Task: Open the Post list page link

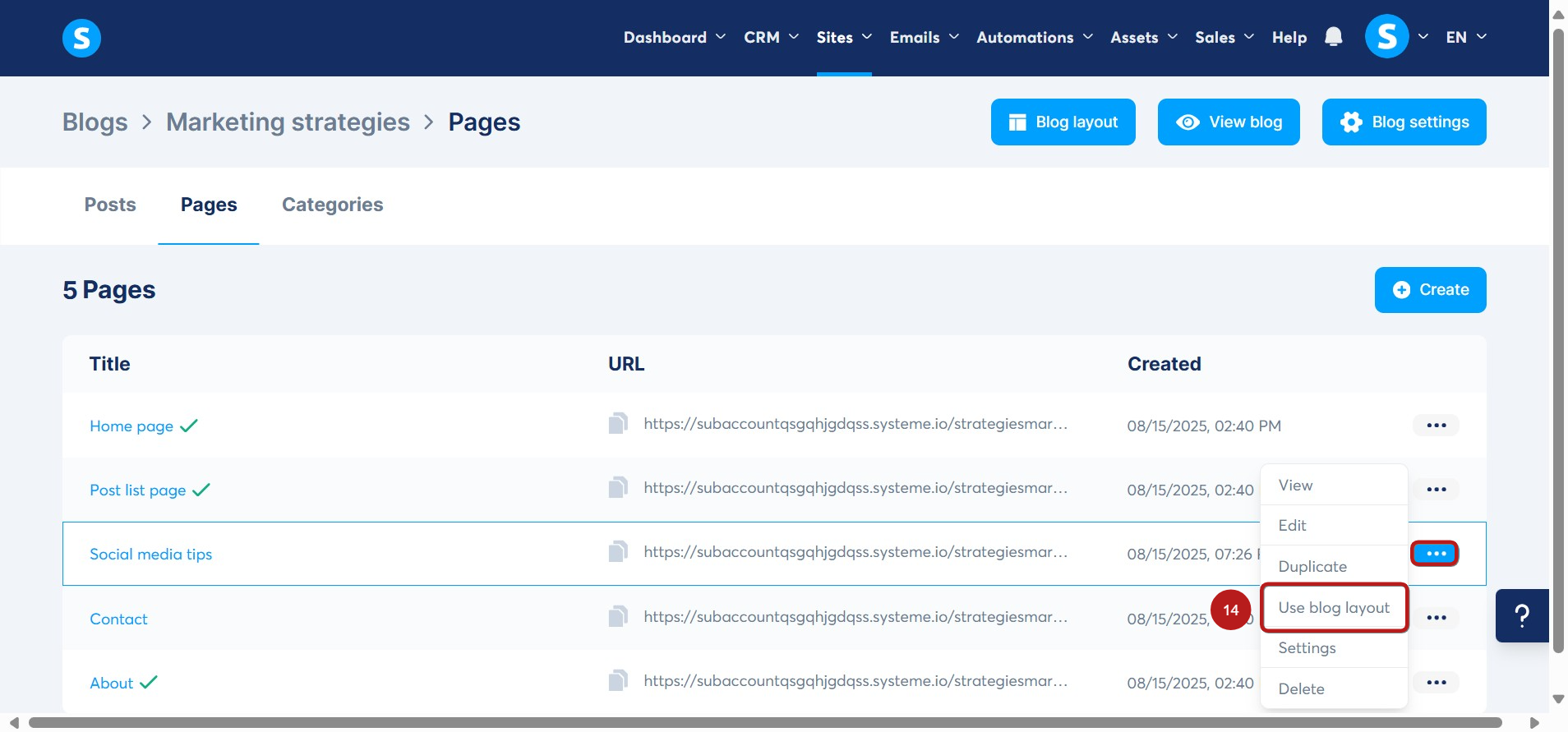Action: pos(138,490)
